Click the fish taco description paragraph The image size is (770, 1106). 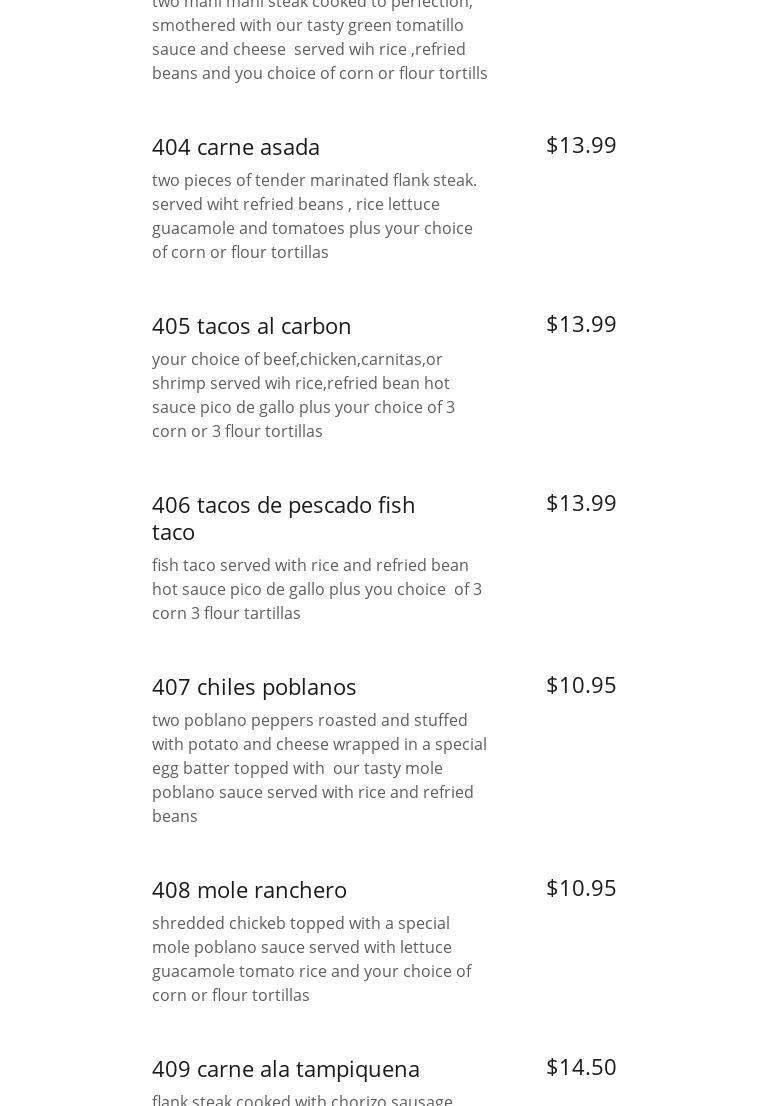(317, 589)
